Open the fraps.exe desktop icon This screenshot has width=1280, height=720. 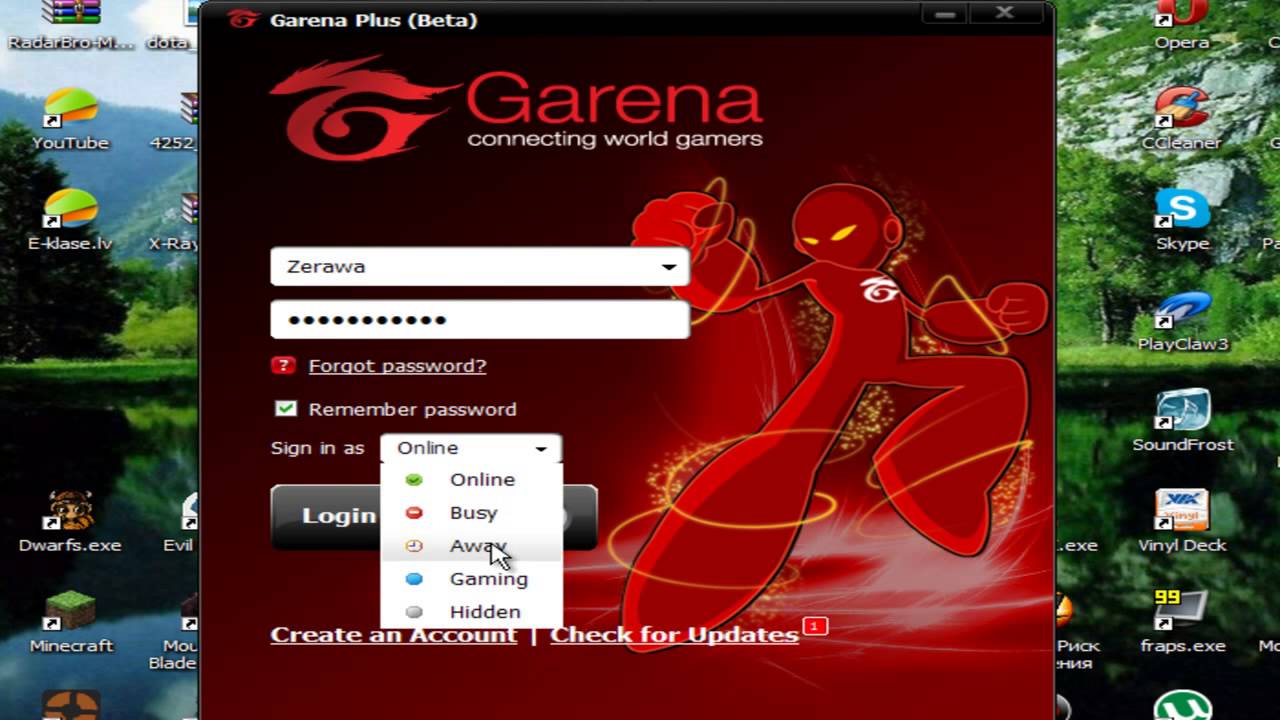[x=1182, y=613]
